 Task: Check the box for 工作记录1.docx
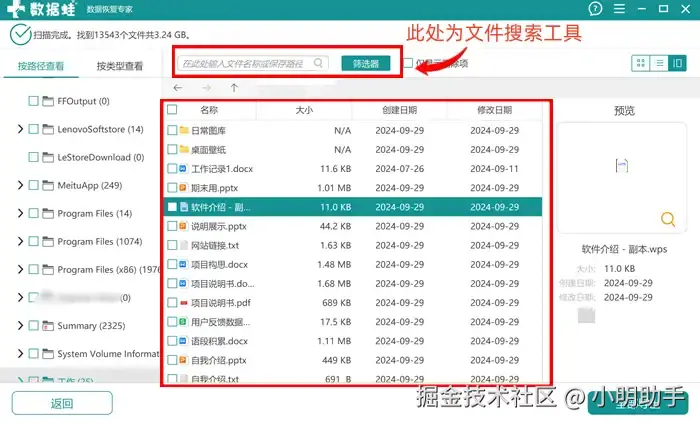(172, 168)
